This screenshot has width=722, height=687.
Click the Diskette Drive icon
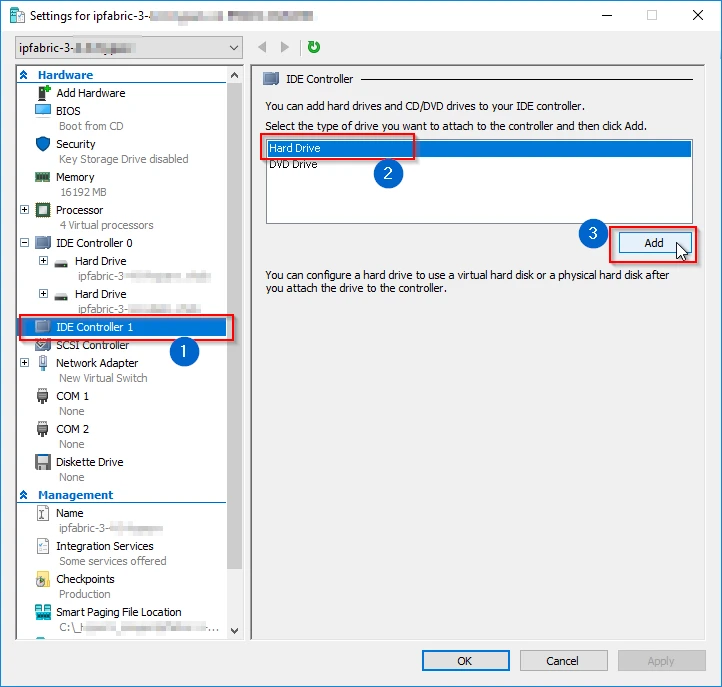pos(43,462)
